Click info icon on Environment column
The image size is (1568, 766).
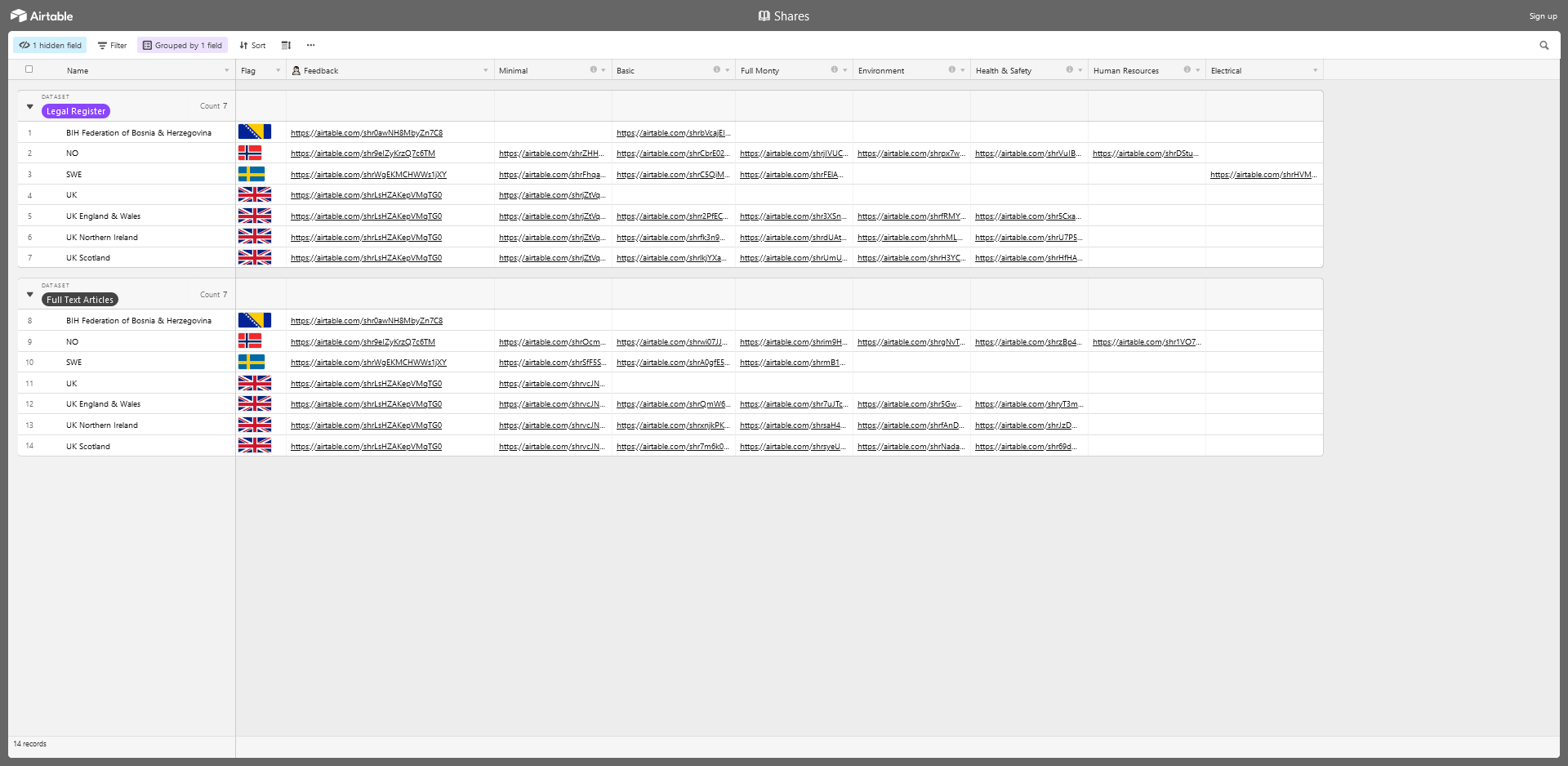[x=952, y=69]
